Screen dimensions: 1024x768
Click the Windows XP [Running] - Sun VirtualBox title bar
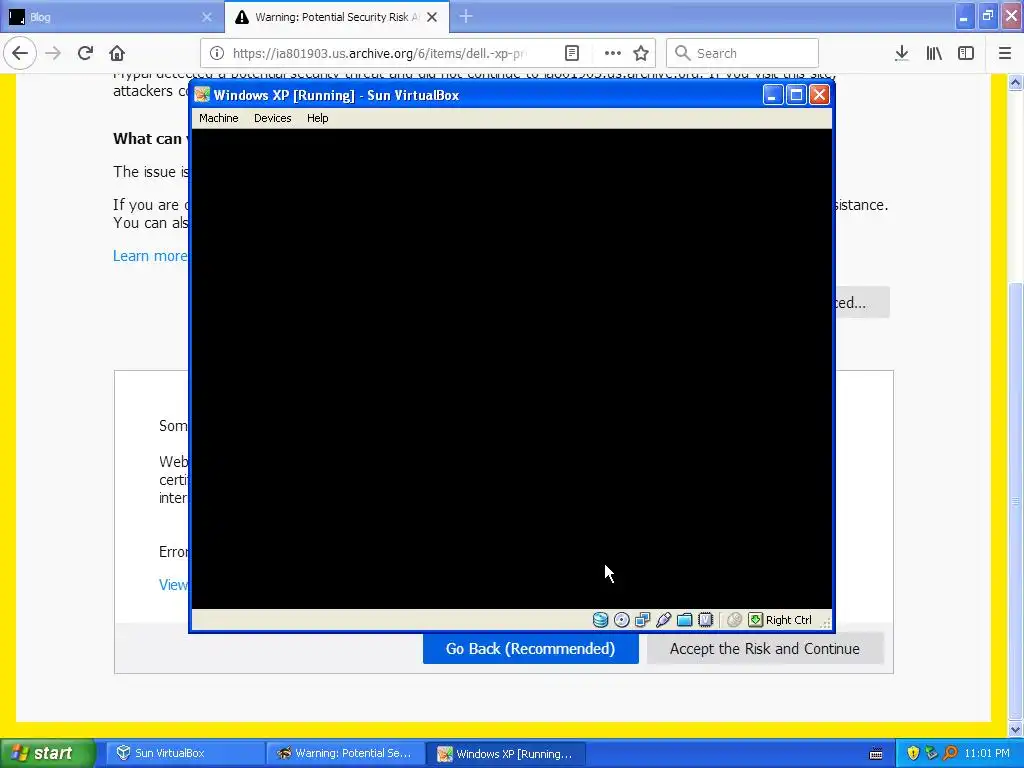click(x=477, y=95)
